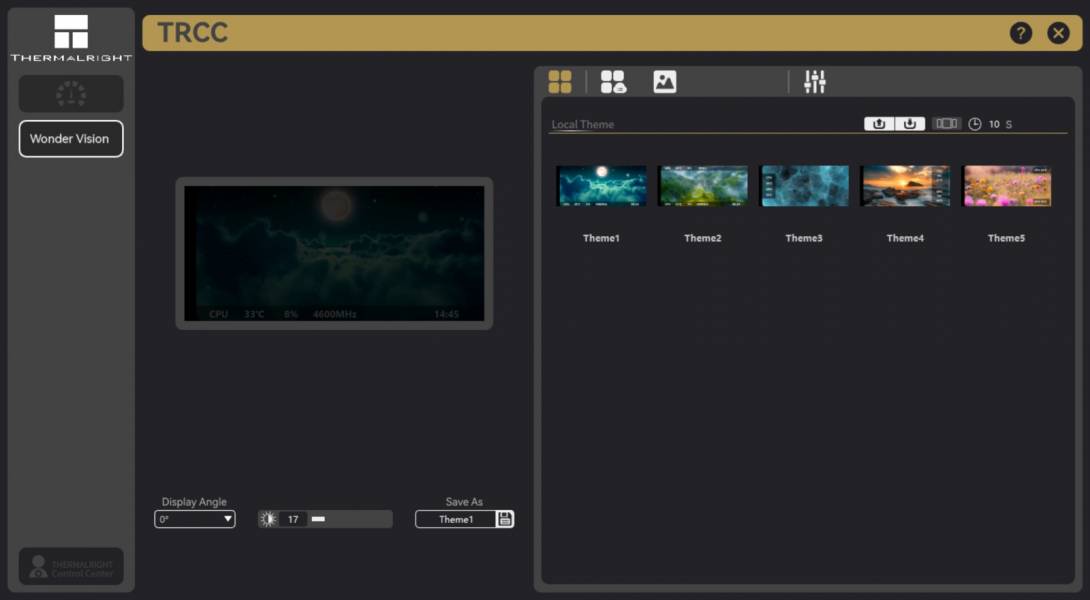Toggle the theme slideshow carousel button
Screen dimensions: 1090x600
click(946, 124)
